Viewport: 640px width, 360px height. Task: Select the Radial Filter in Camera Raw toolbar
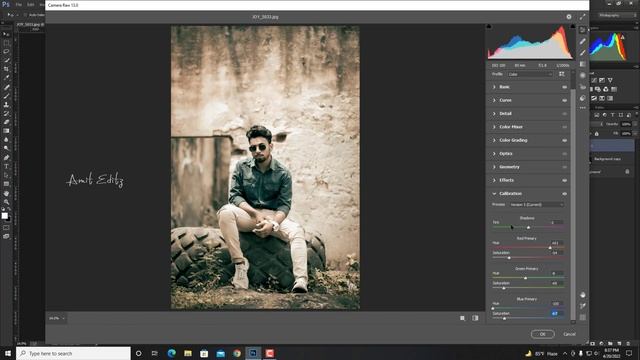click(582, 76)
